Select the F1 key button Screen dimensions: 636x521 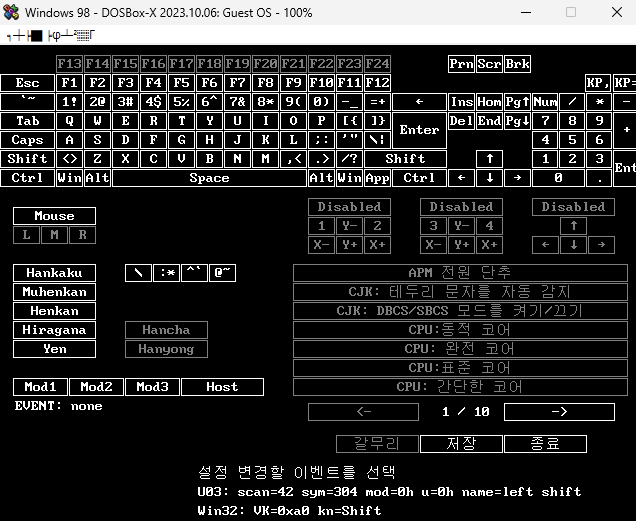69,83
